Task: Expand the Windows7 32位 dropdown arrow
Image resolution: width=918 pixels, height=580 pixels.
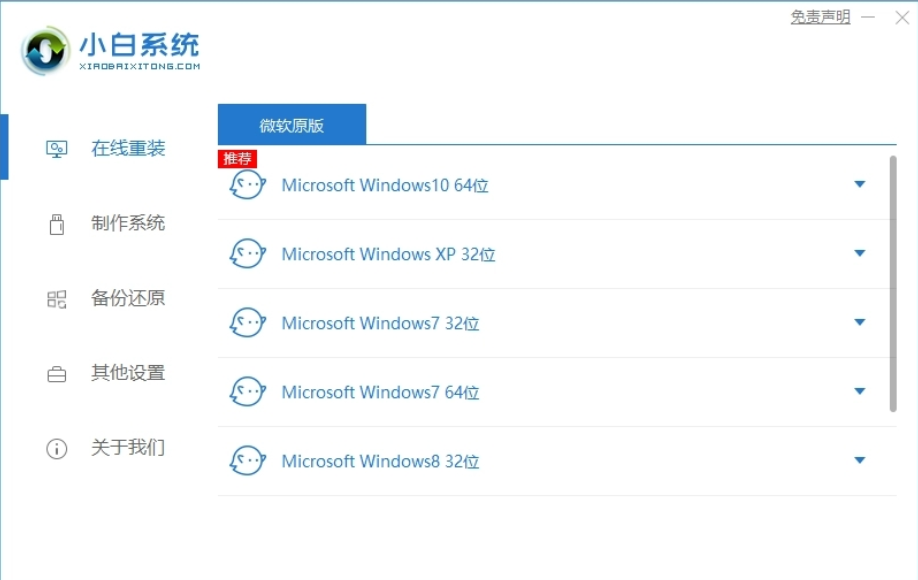Action: click(859, 322)
